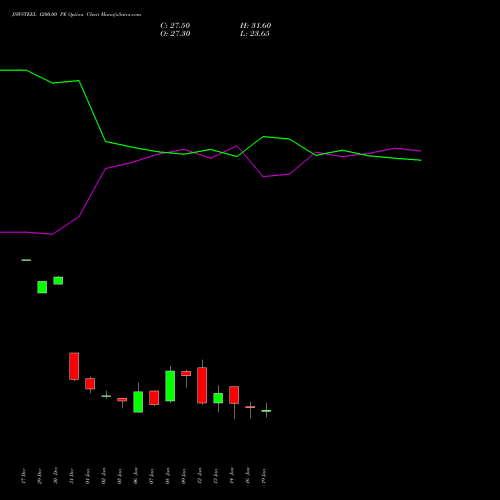Select the 08 Jan date label
This screenshot has height=500, width=500.
pyautogui.click(x=168, y=476)
